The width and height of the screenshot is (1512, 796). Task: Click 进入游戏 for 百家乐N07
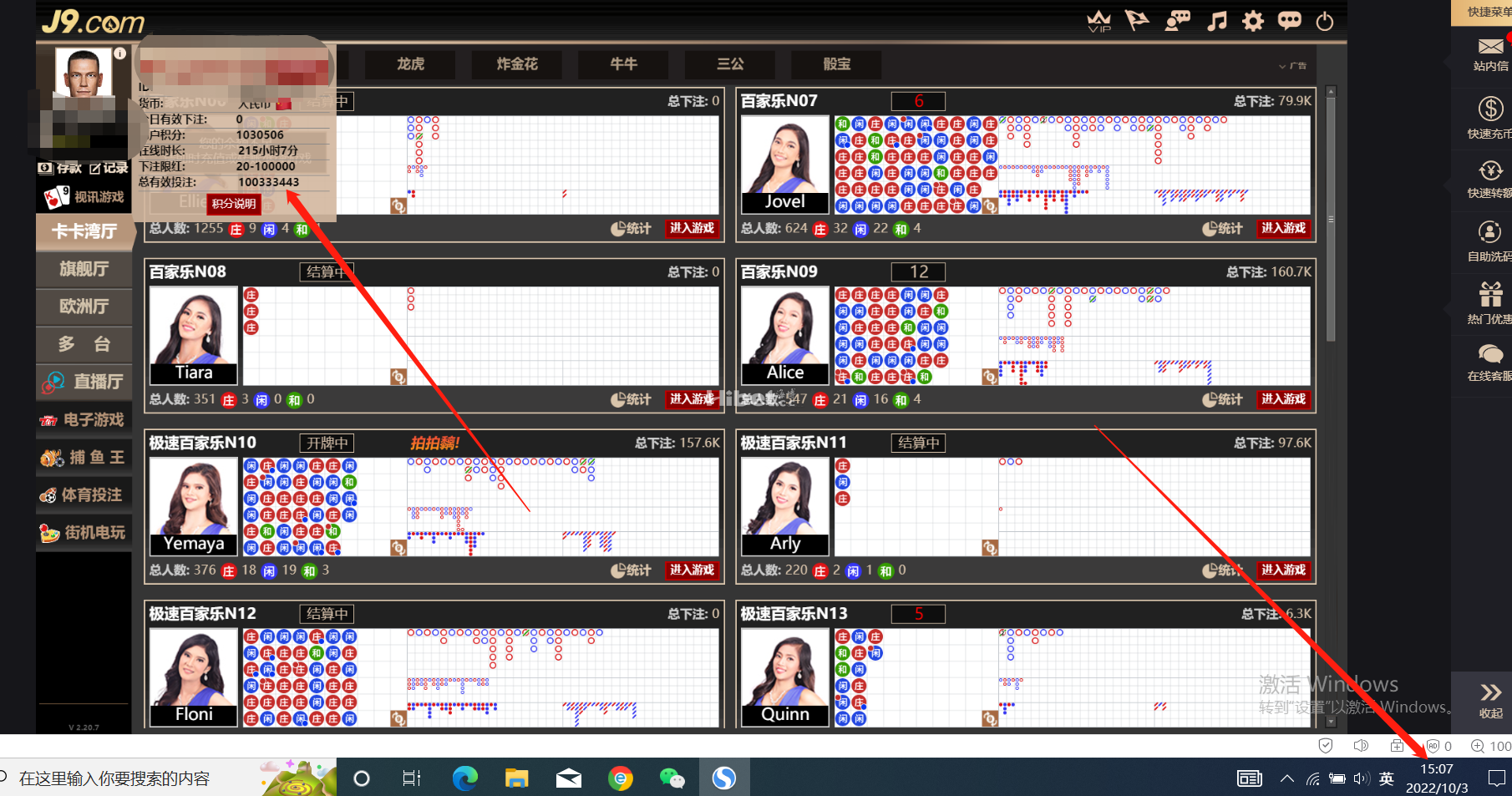(x=1282, y=228)
